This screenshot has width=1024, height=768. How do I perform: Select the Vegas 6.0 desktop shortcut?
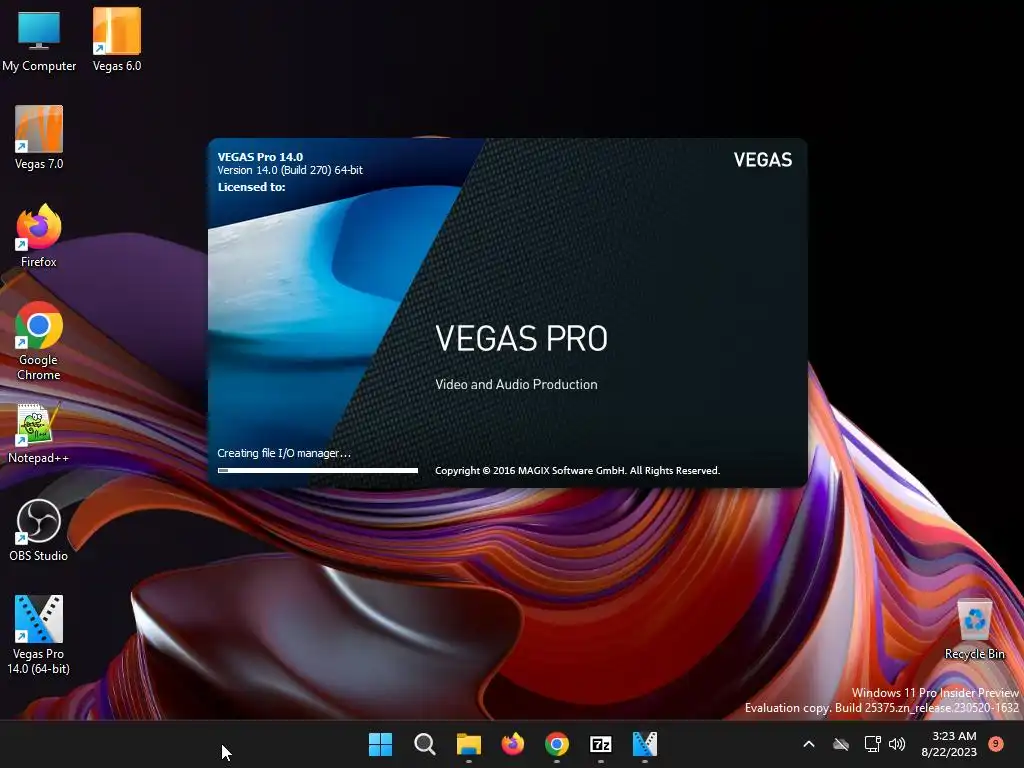tap(117, 39)
